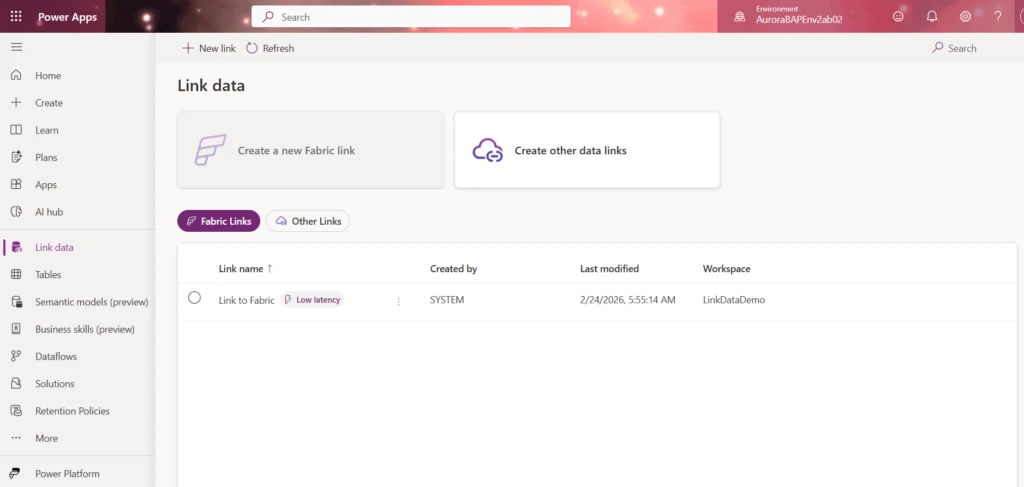
Task: Open notifications bell icon
Action: coord(932,17)
